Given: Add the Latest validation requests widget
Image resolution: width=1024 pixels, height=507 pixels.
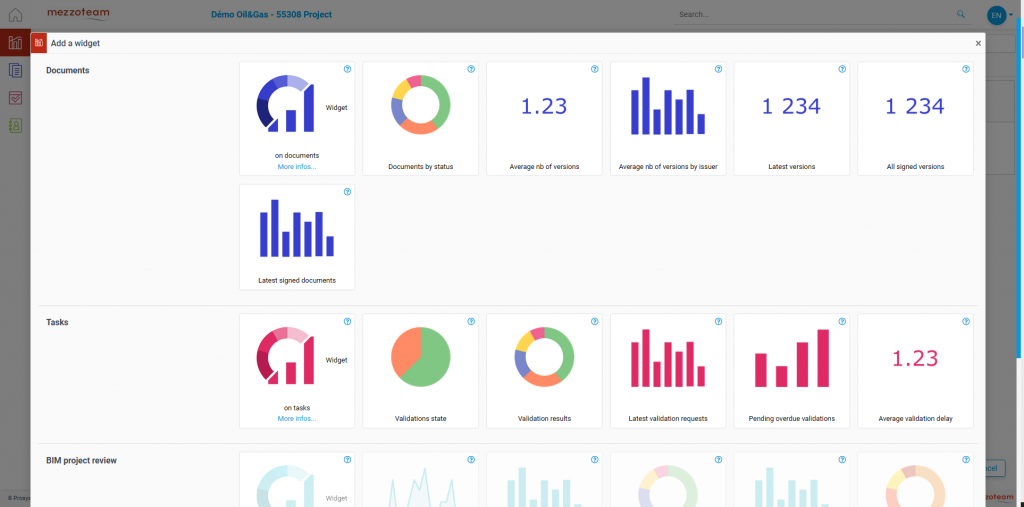Looking at the screenshot, I should [x=668, y=371].
